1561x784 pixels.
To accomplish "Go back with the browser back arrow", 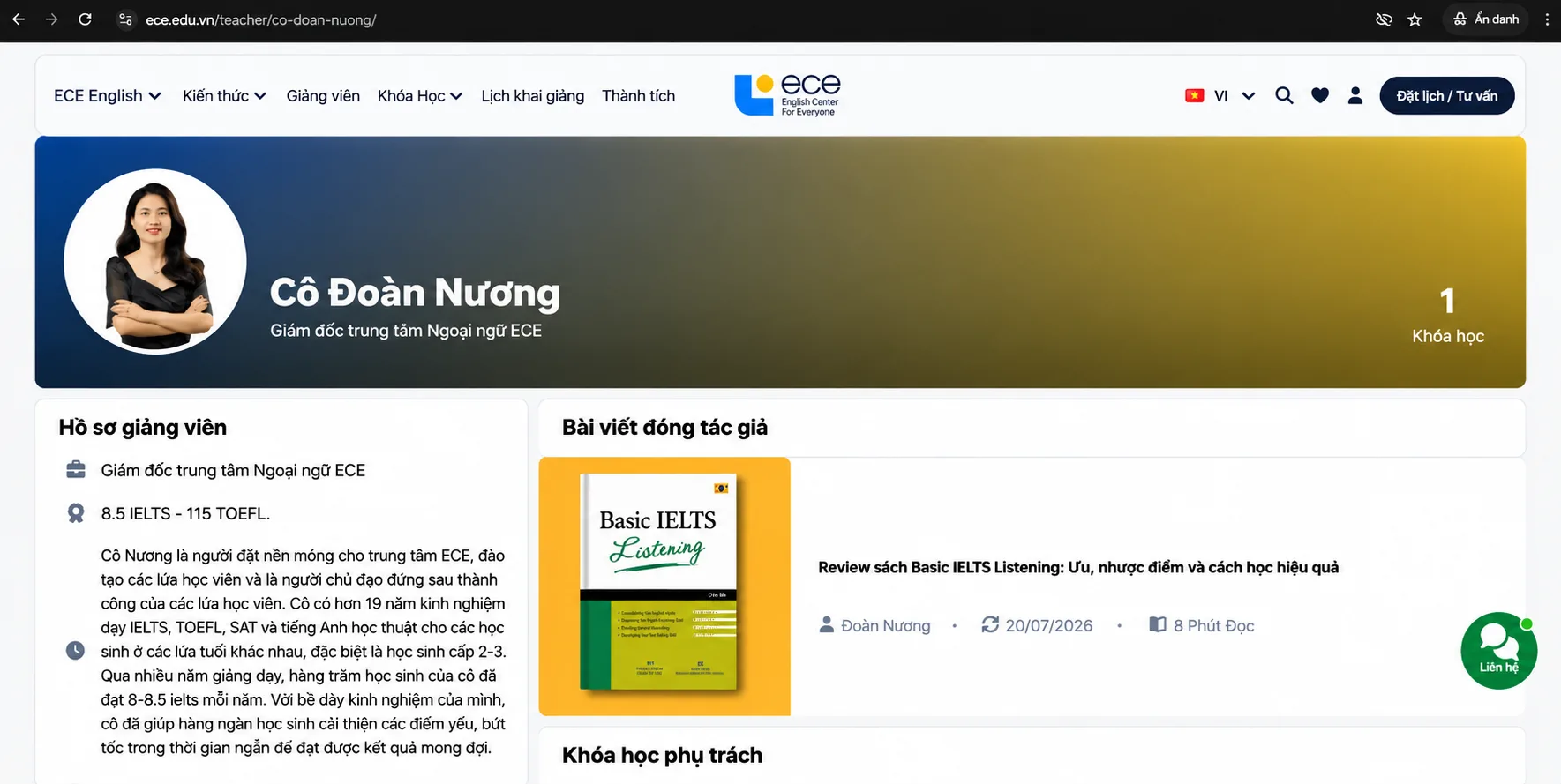I will click(x=19, y=19).
